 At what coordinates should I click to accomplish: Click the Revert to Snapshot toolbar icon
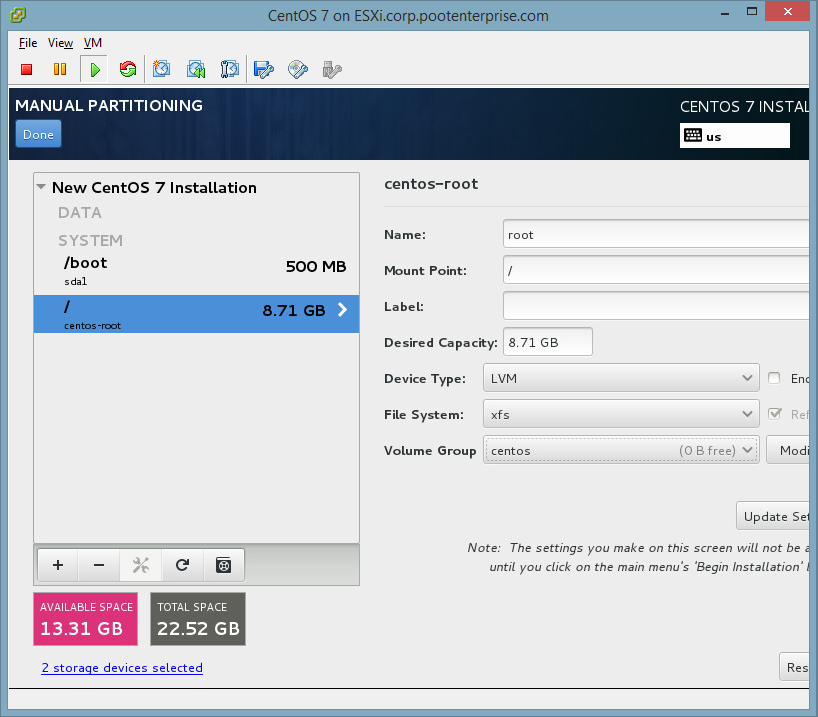pos(196,69)
